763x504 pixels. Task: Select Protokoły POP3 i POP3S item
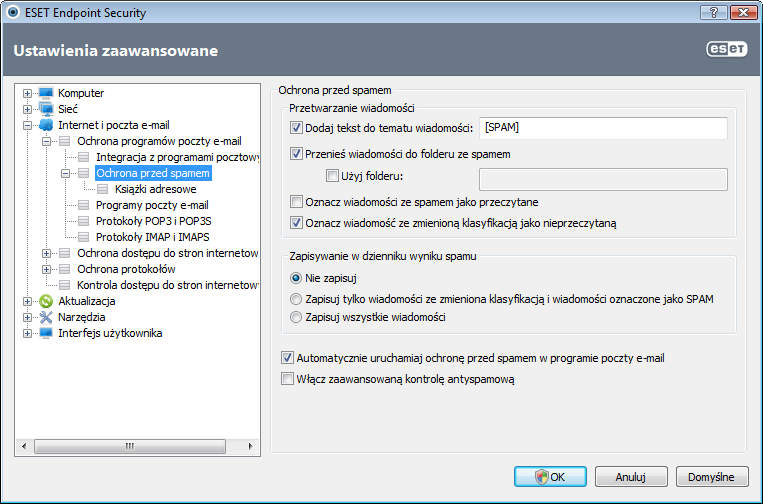coord(154,221)
